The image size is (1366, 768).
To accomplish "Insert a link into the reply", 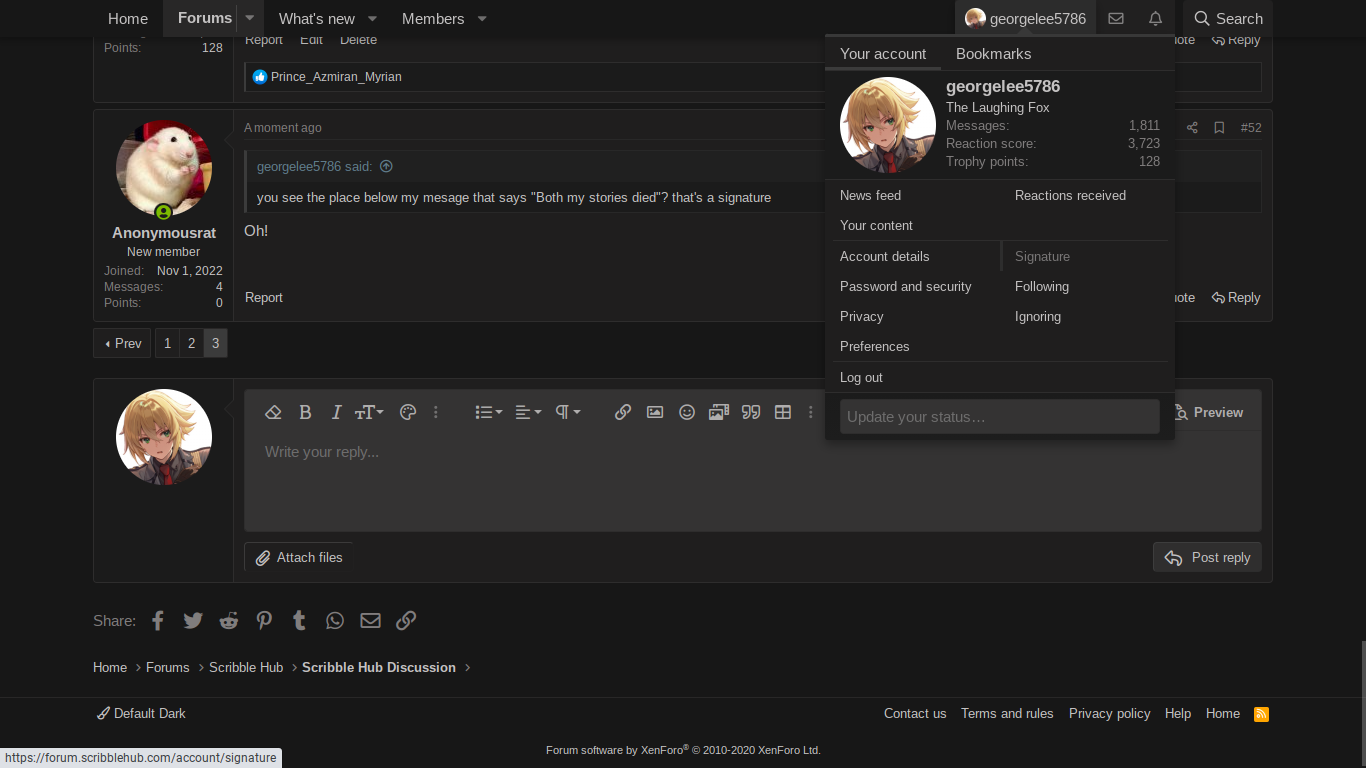I will pos(622,412).
